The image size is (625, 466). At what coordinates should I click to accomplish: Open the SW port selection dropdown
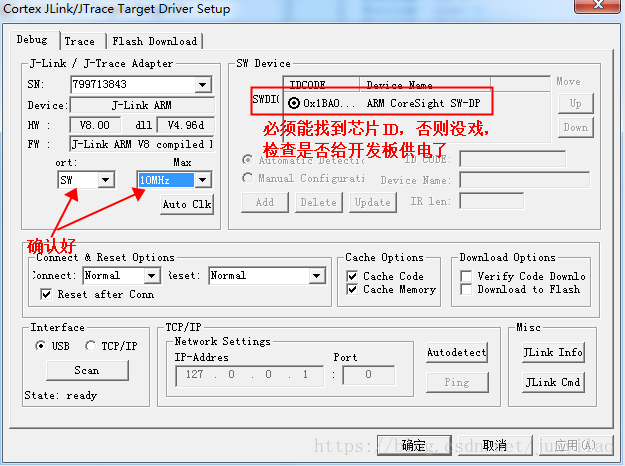click(x=105, y=180)
